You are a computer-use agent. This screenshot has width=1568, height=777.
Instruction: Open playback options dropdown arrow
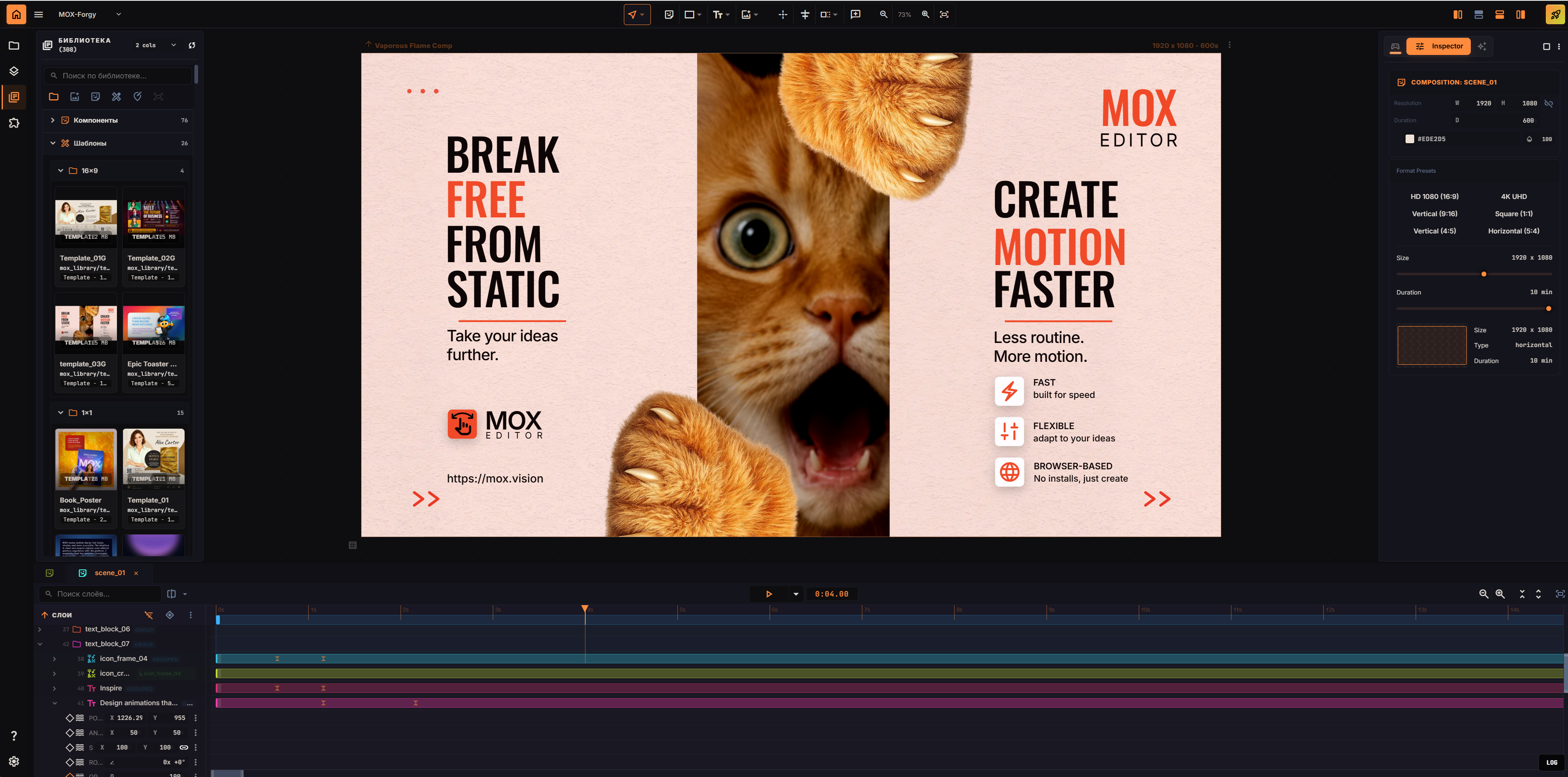(796, 594)
